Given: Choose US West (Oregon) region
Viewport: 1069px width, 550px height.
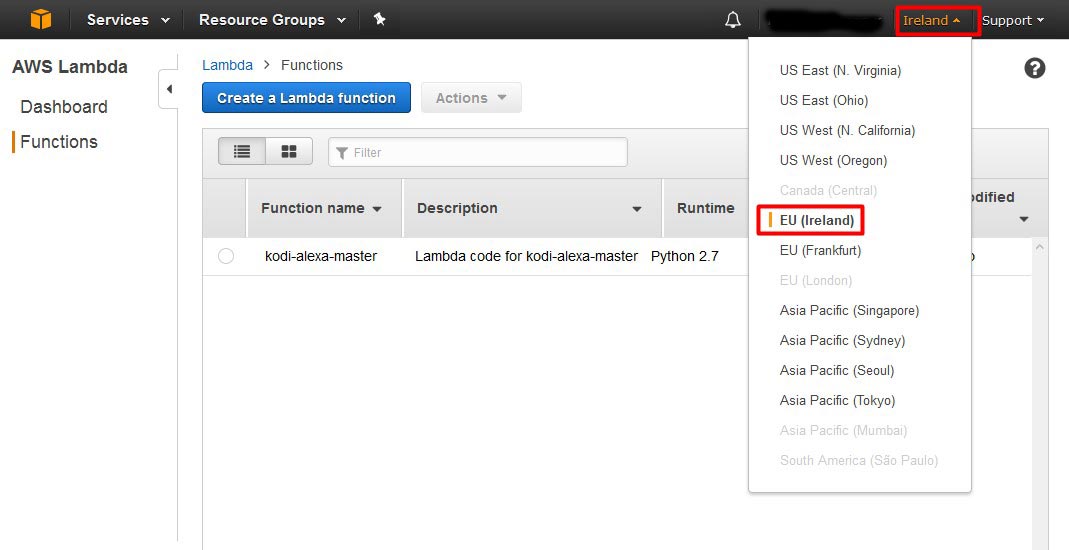Looking at the screenshot, I should (x=833, y=160).
